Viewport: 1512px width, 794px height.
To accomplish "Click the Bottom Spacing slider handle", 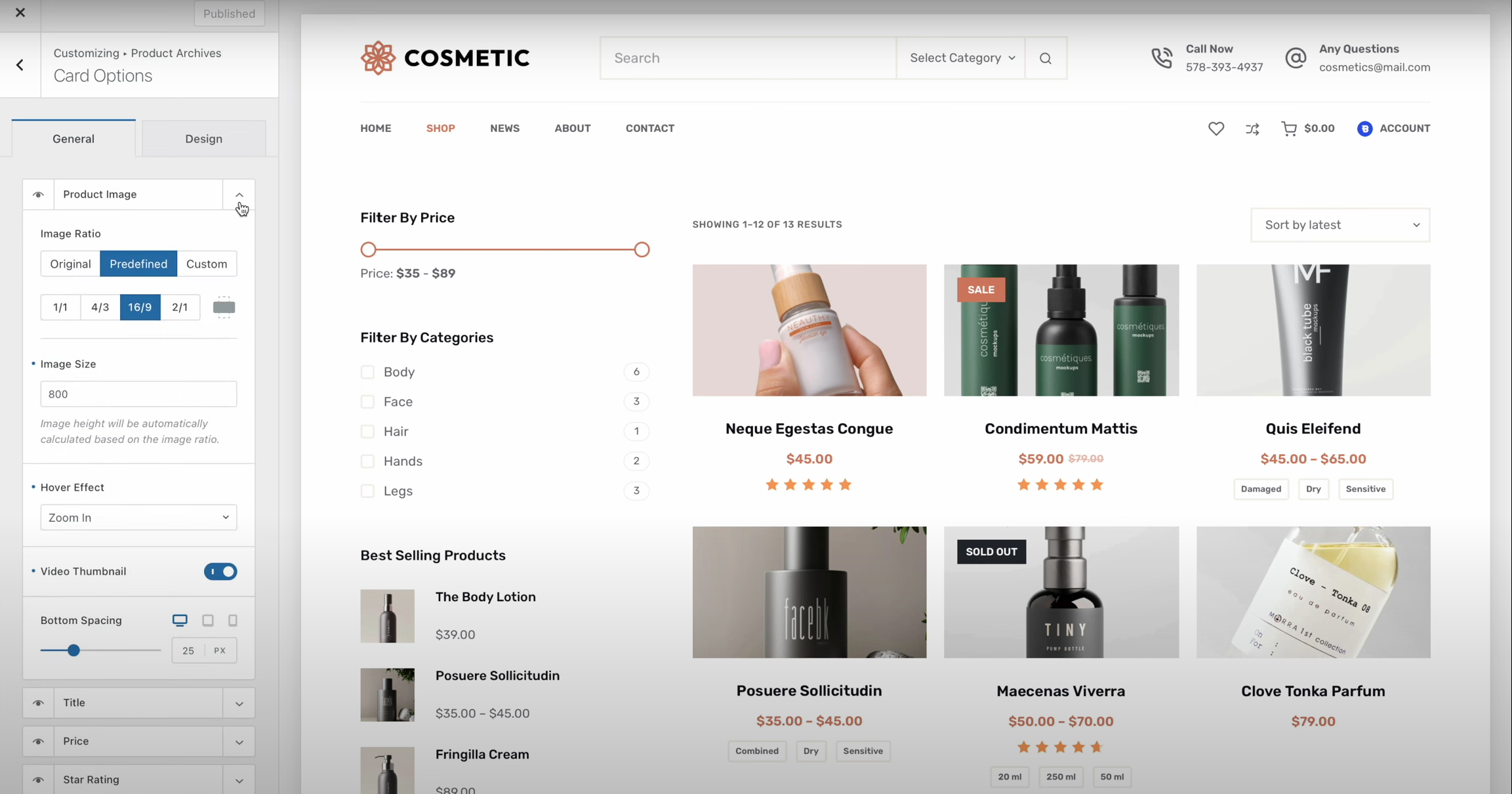I will click(x=74, y=650).
